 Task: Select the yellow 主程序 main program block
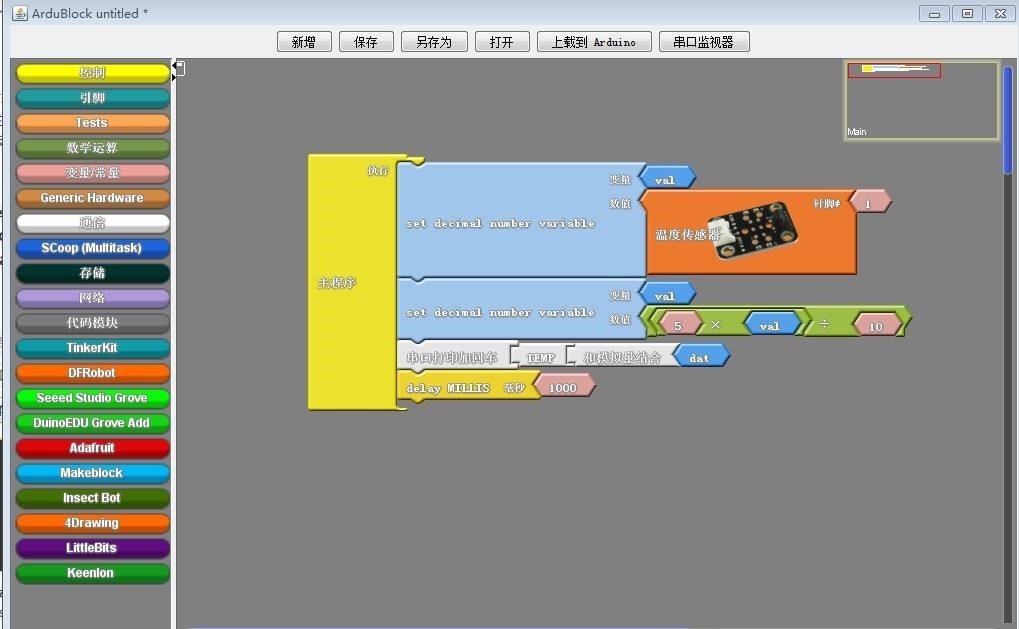[352, 282]
